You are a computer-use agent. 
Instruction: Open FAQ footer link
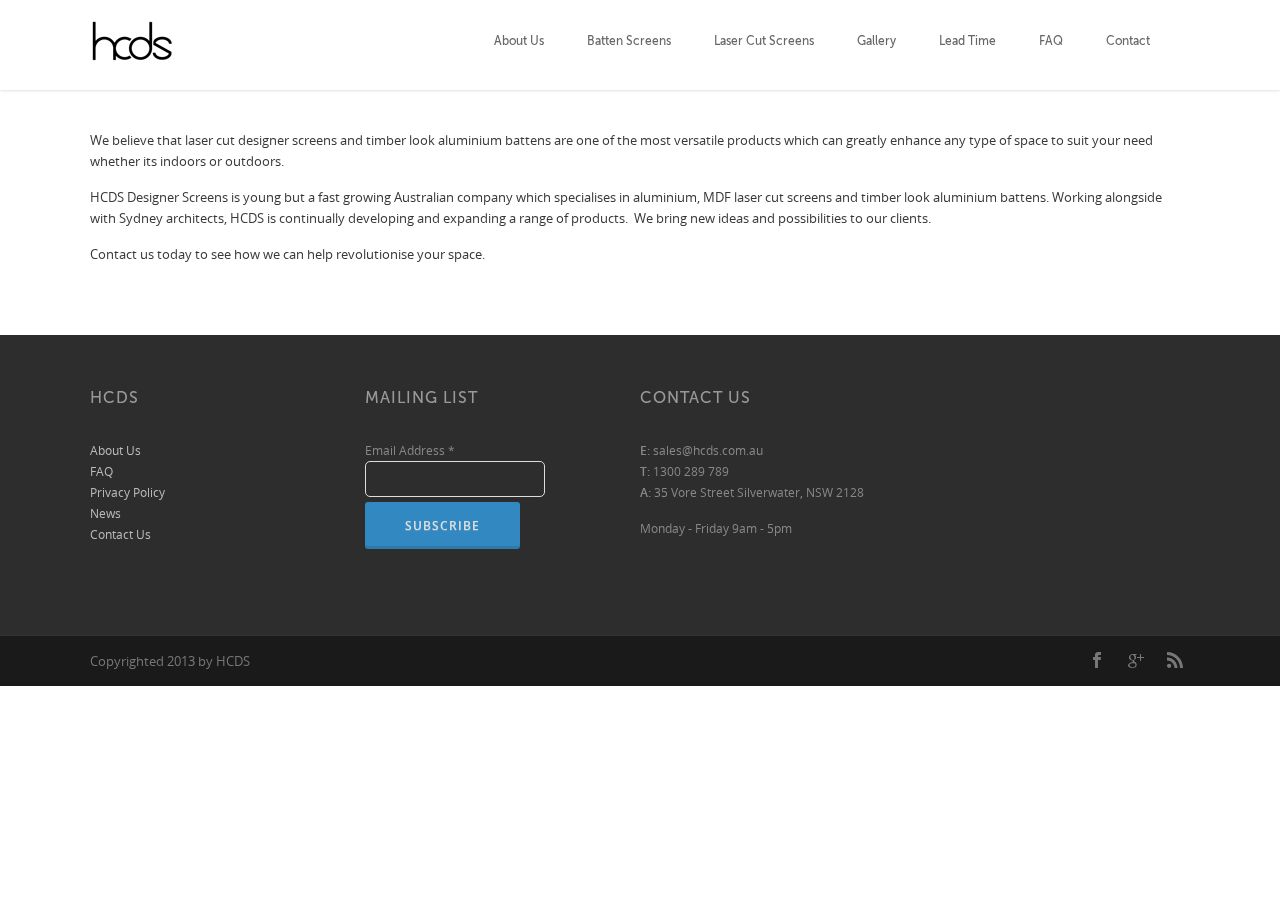(101, 472)
